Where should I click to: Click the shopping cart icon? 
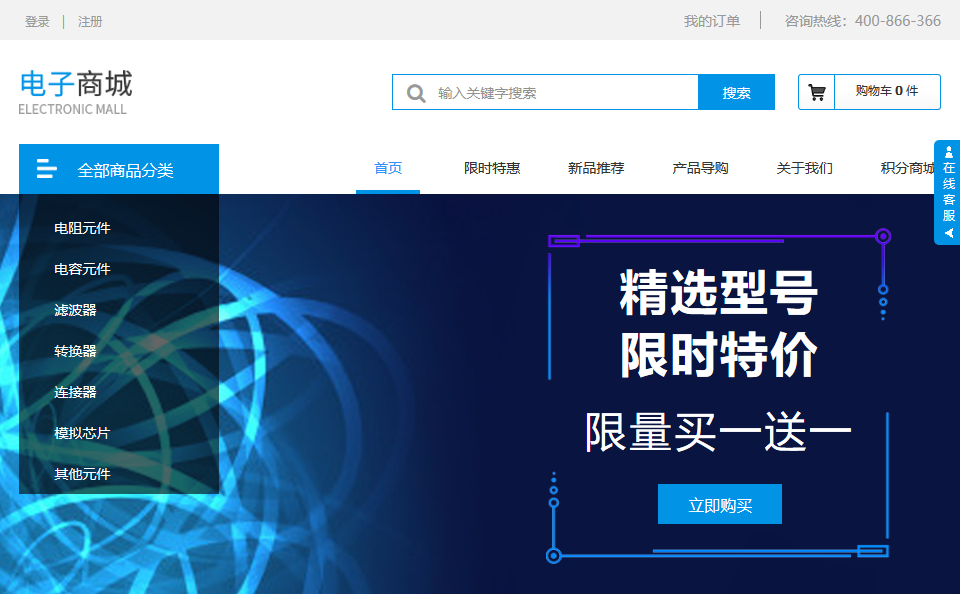817,92
